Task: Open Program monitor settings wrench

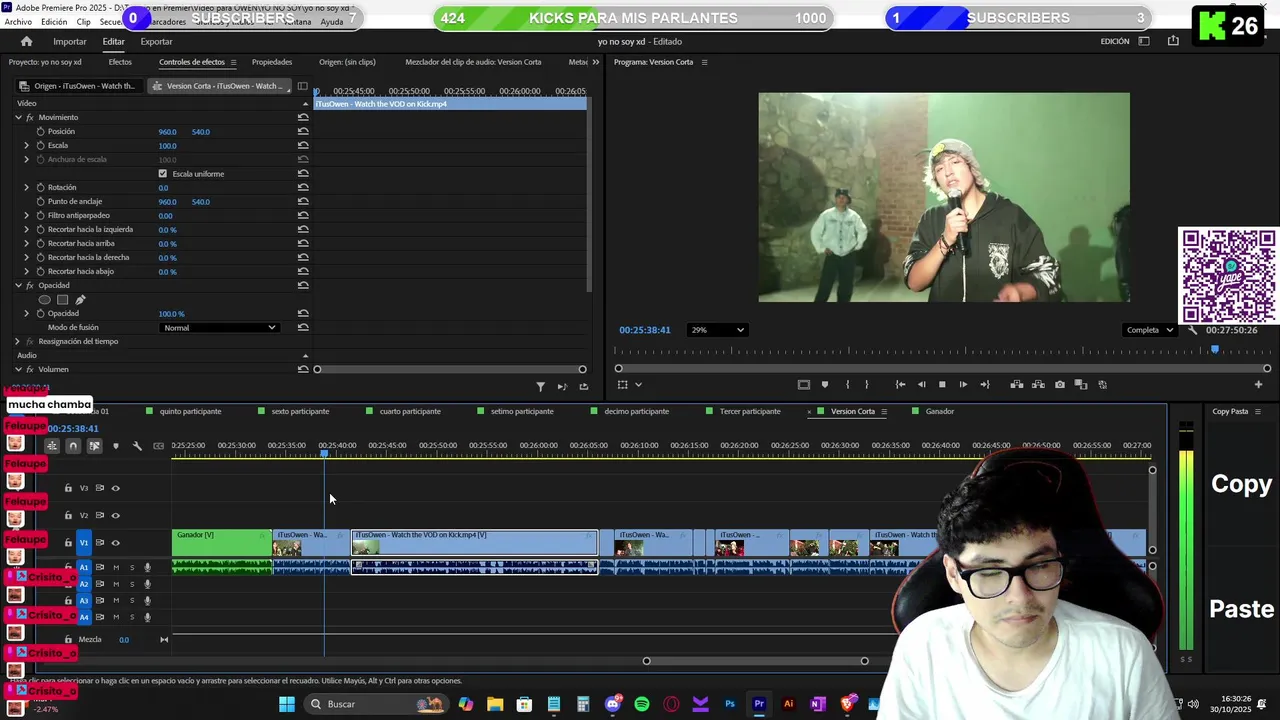Action: point(1192,330)
